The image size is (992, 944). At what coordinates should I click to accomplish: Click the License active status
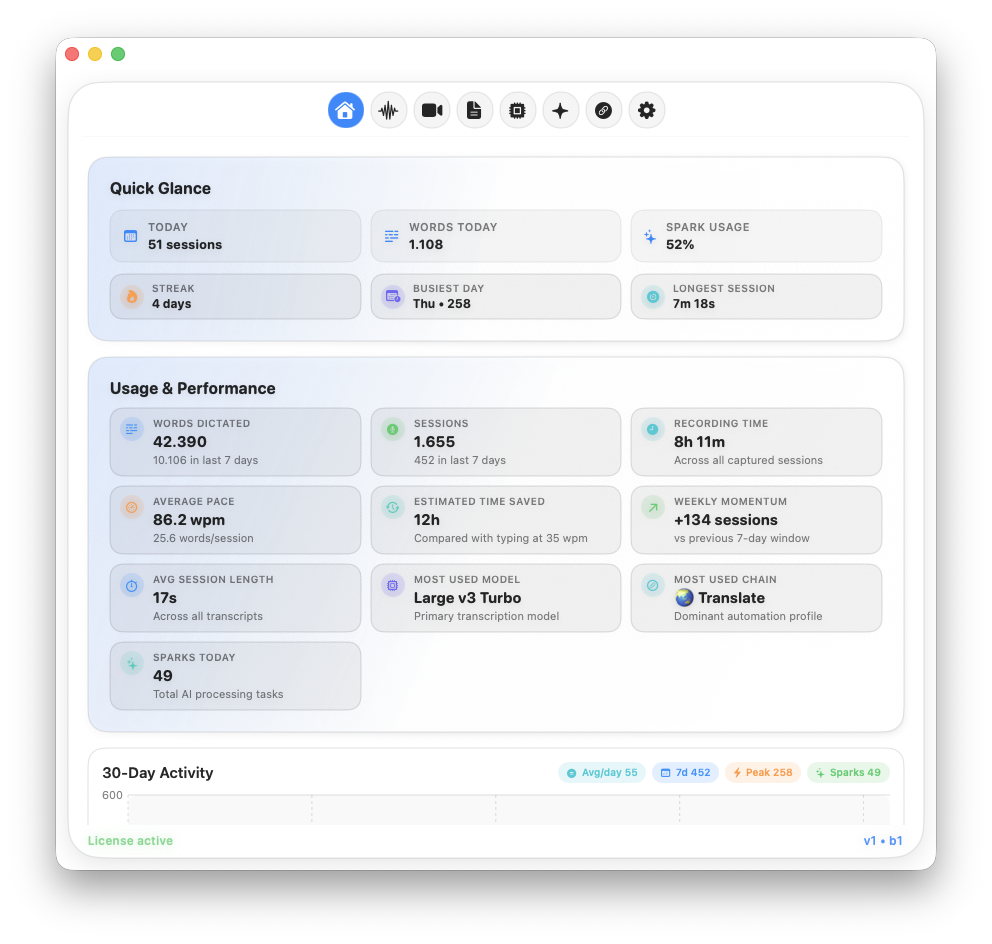point(130,840)
